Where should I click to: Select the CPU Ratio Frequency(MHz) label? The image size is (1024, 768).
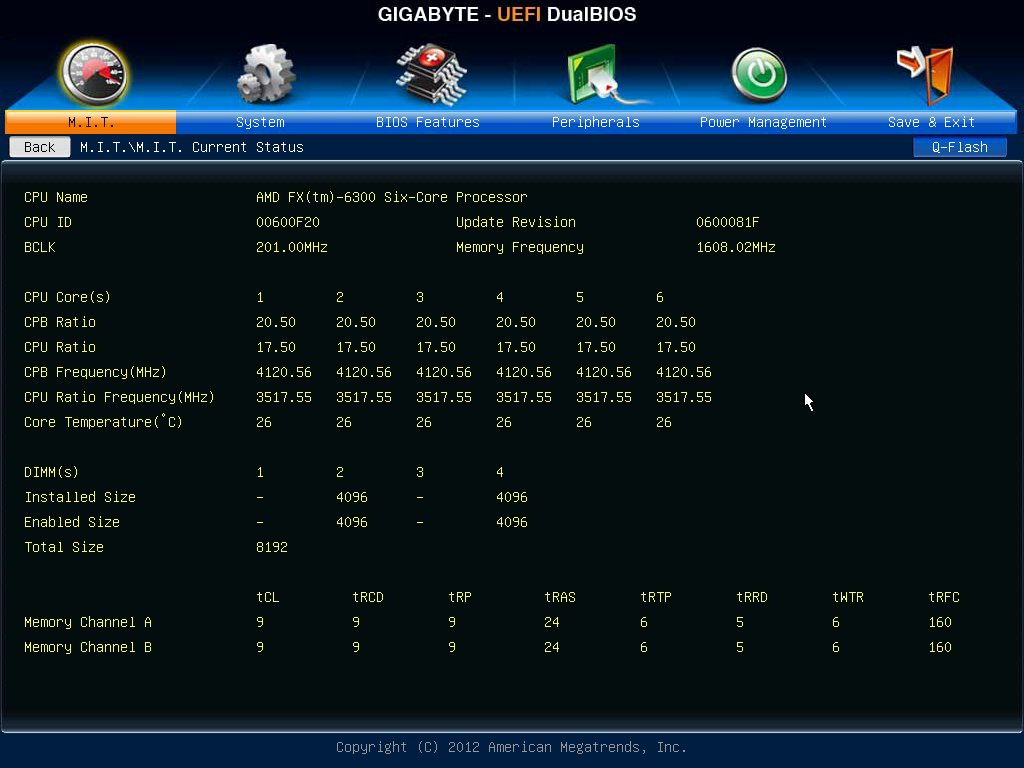(x=120, y=397)
